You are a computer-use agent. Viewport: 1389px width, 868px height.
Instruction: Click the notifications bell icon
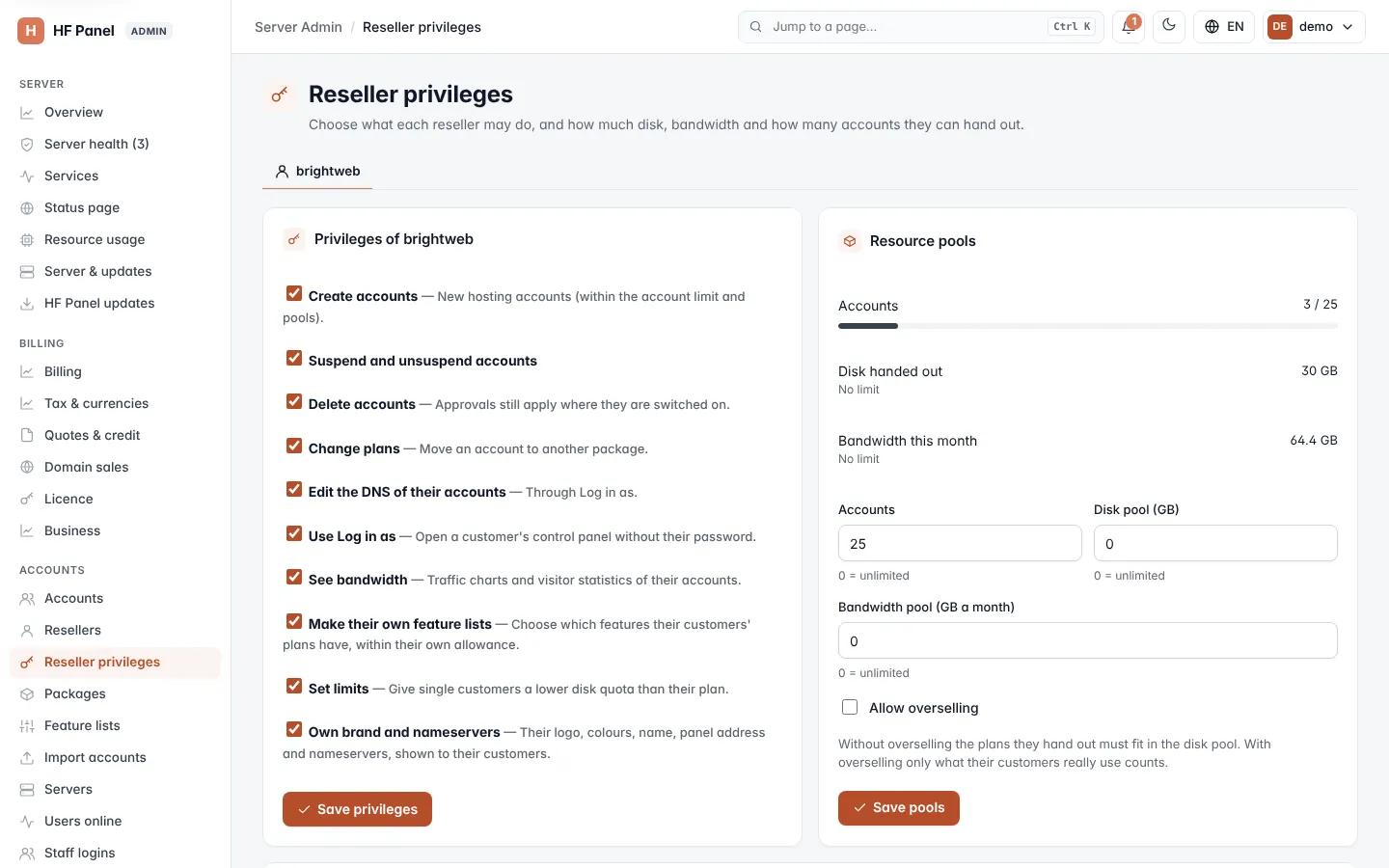pyautogui.click(x=1128, y=27)
